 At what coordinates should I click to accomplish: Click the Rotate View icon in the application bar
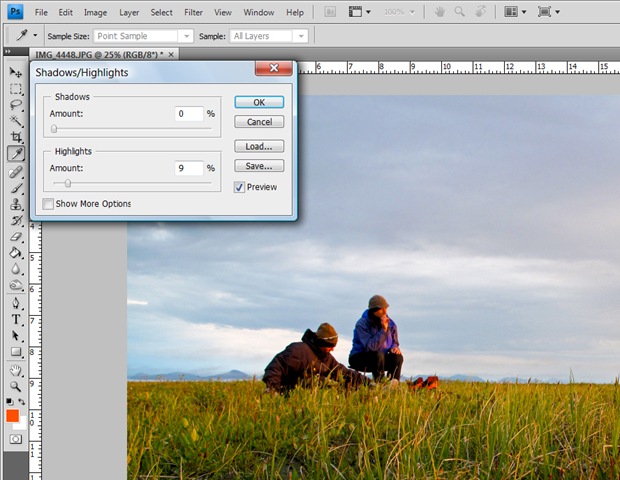point(480,12)
